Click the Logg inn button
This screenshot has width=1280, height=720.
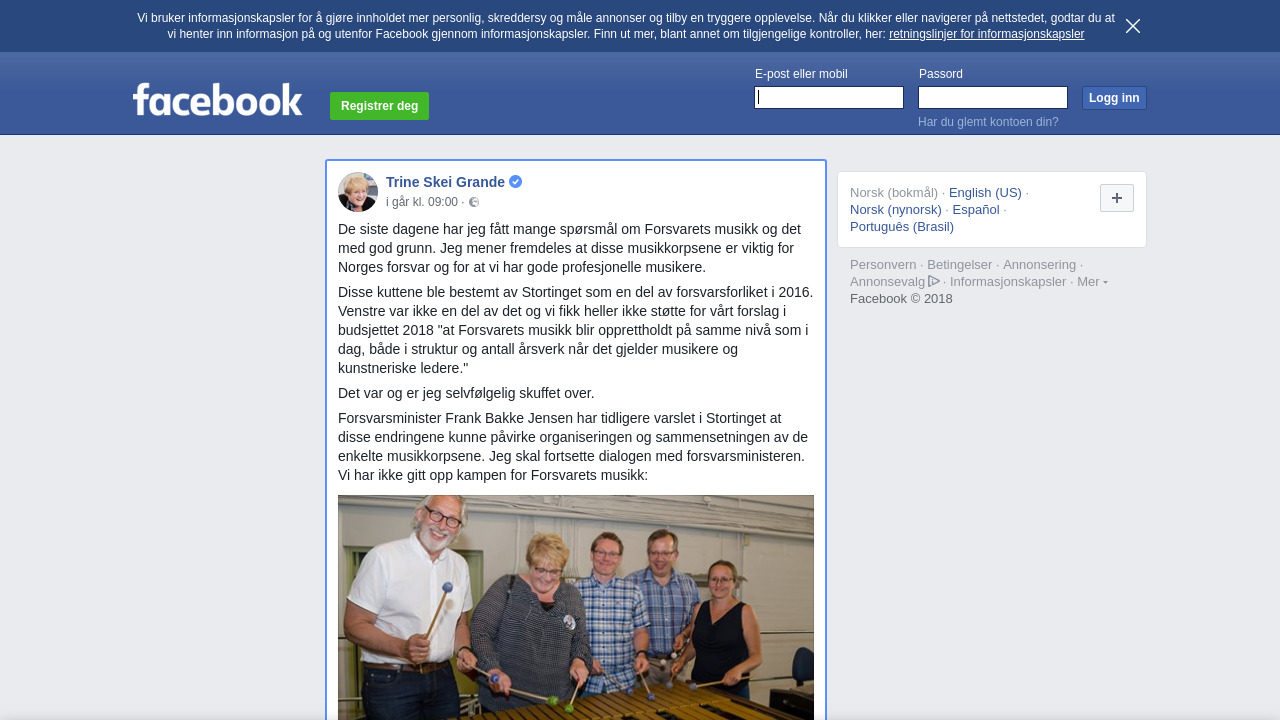coord(1114,98)
